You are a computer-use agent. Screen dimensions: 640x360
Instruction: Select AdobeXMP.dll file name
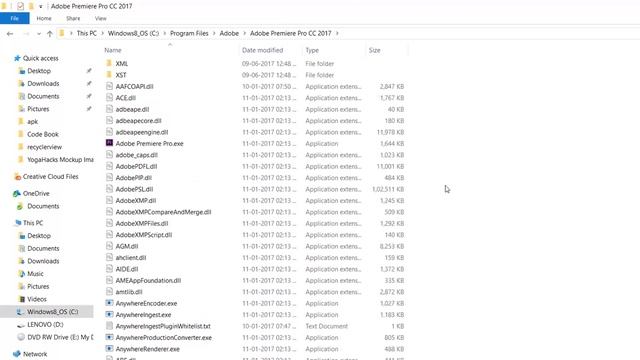point(136,201)
